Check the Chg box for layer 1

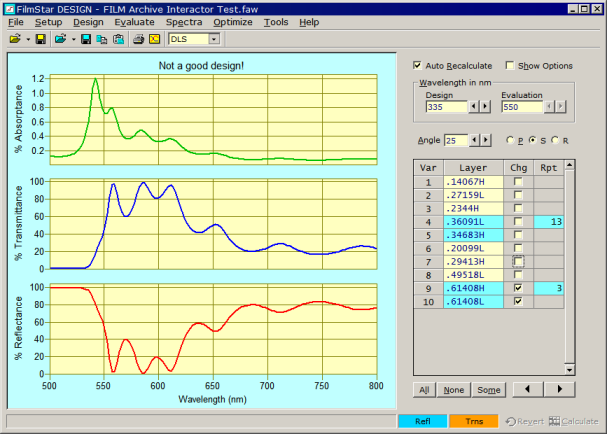pyautogui.click(x=518, y=181)
